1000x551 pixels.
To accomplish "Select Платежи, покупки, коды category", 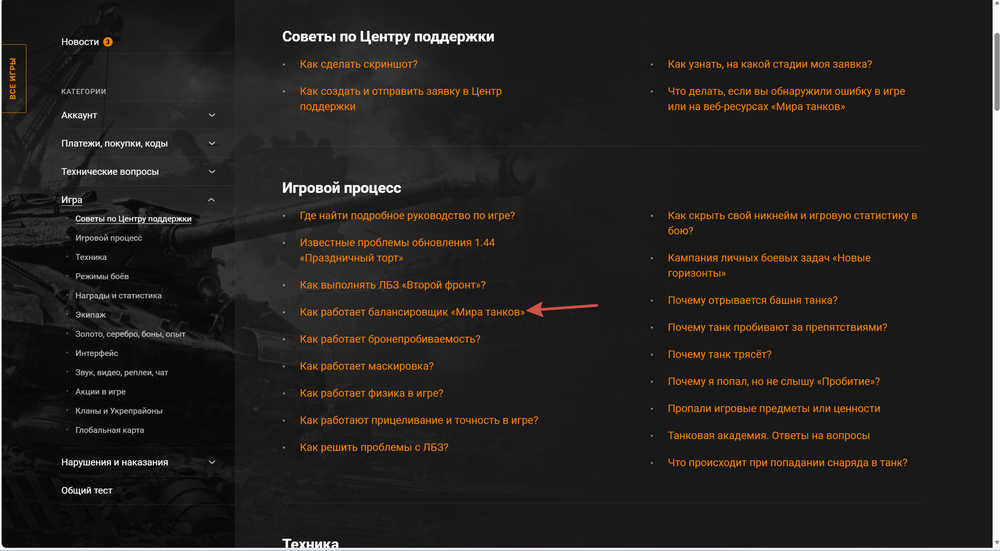I will (114, 143).
